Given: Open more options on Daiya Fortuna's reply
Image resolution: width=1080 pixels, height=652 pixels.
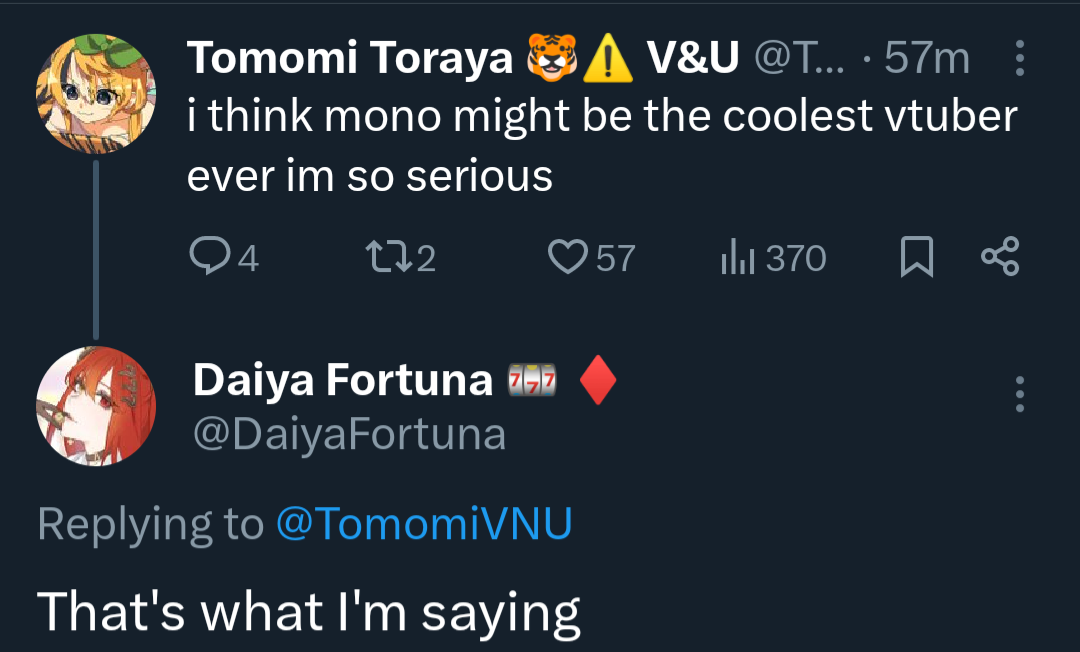Looking at the screenshot, I should point(1019,395).
